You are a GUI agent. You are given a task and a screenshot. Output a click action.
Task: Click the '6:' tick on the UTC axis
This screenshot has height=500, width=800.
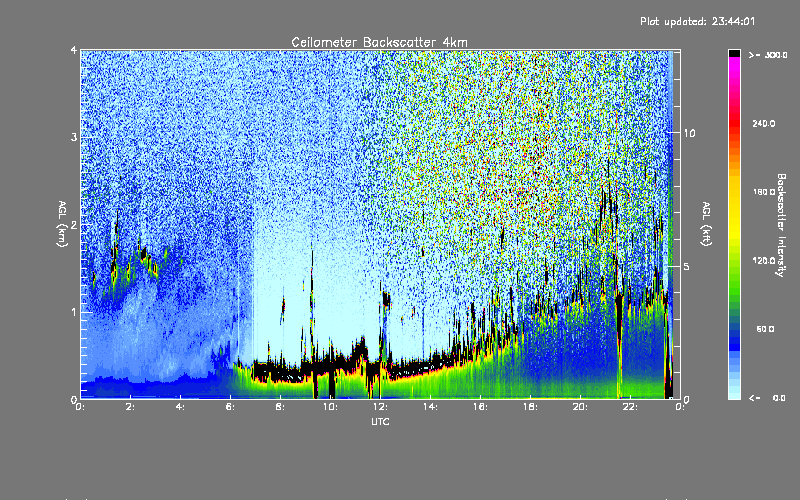(x=230, y=407)
